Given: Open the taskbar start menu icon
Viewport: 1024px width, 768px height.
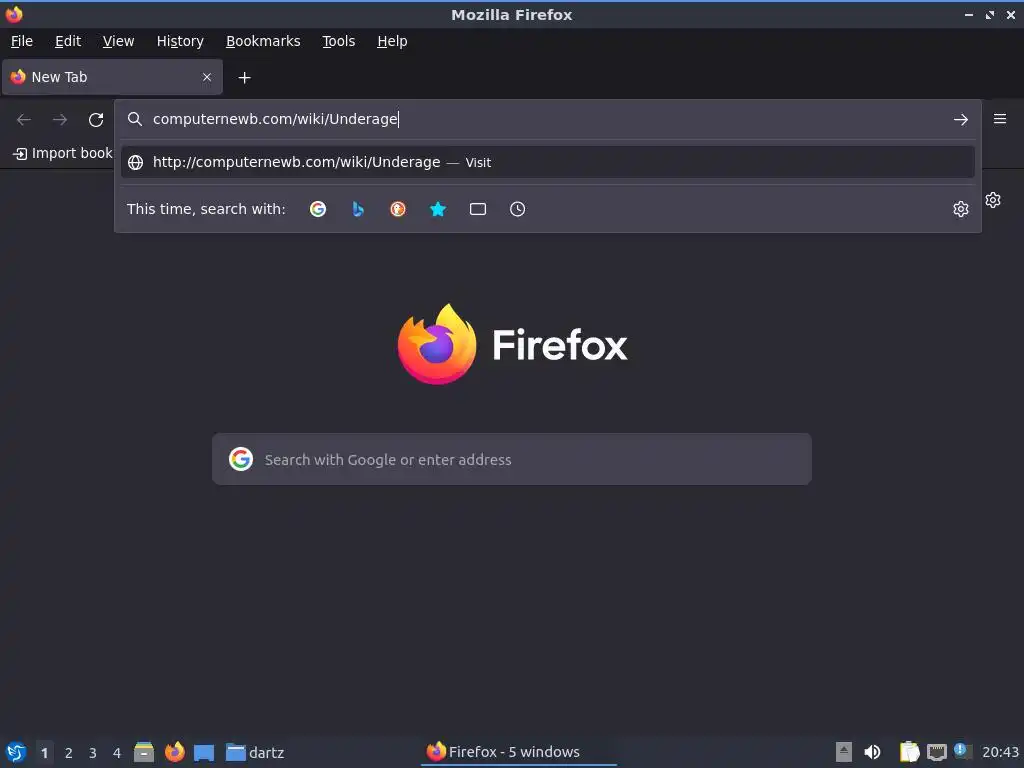Looking at the screenshot, I should coord(16,752).
